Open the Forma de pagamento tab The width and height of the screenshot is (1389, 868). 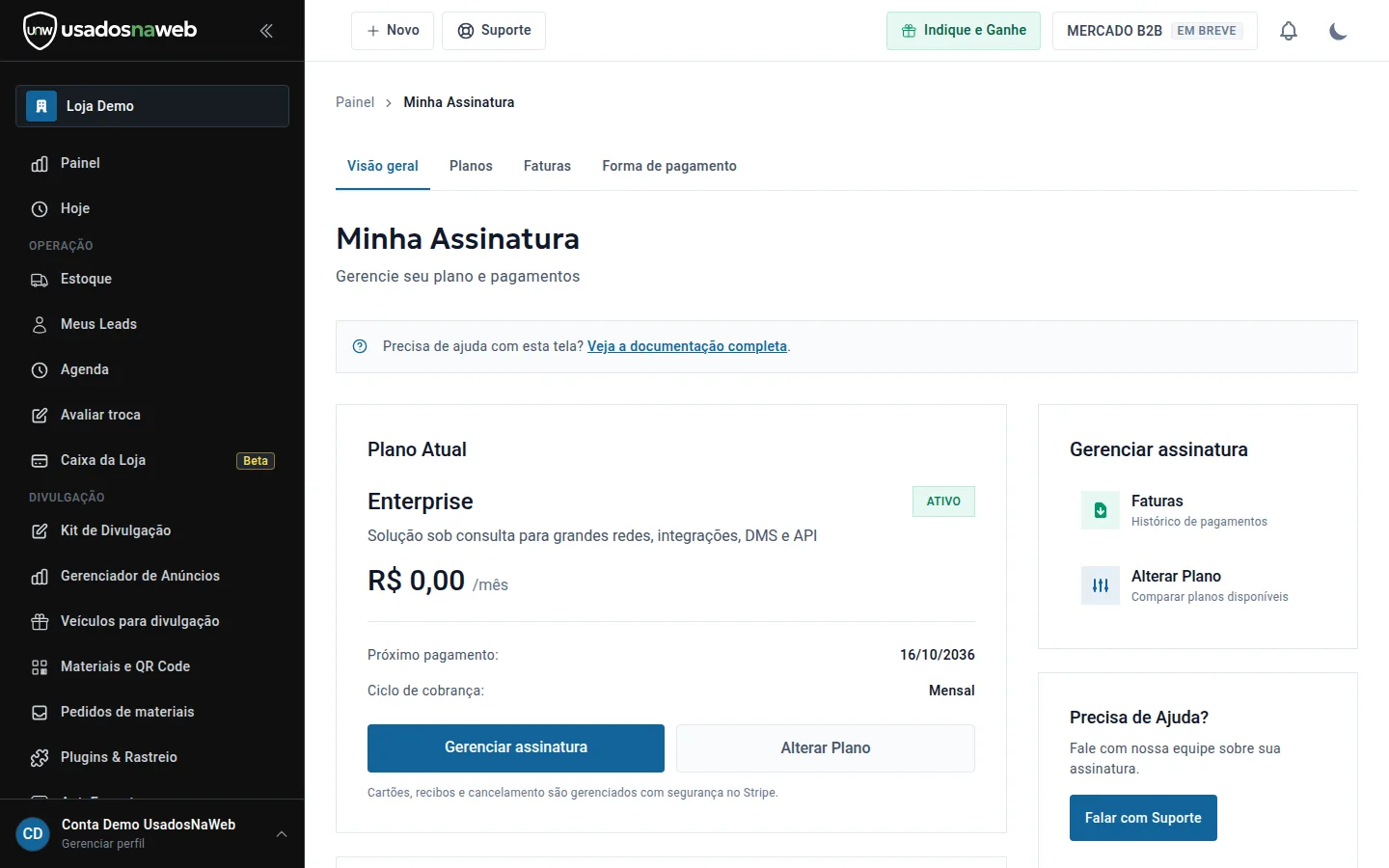[x=669, y=166]
